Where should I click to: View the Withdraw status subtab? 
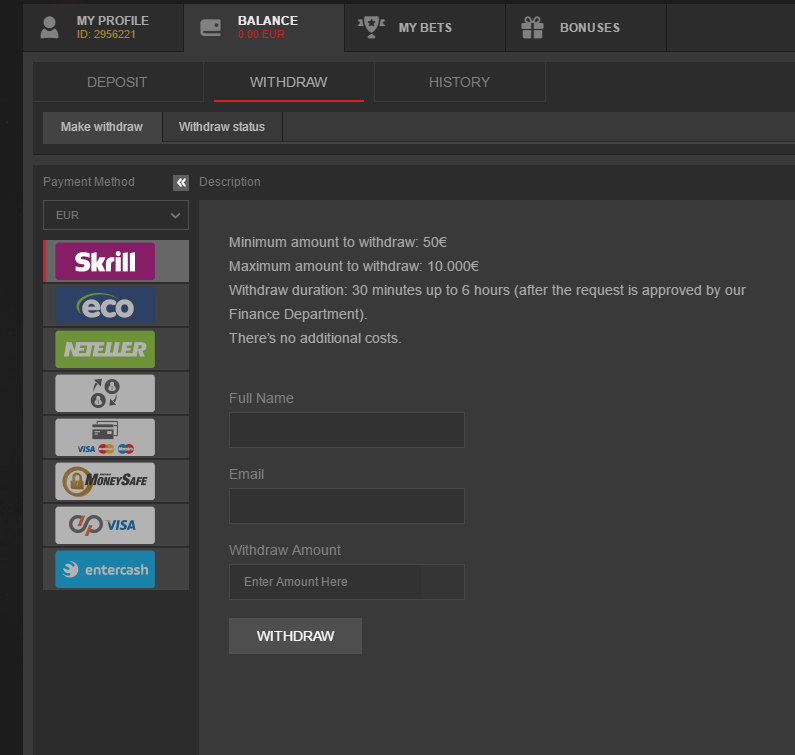coord(222,127)
